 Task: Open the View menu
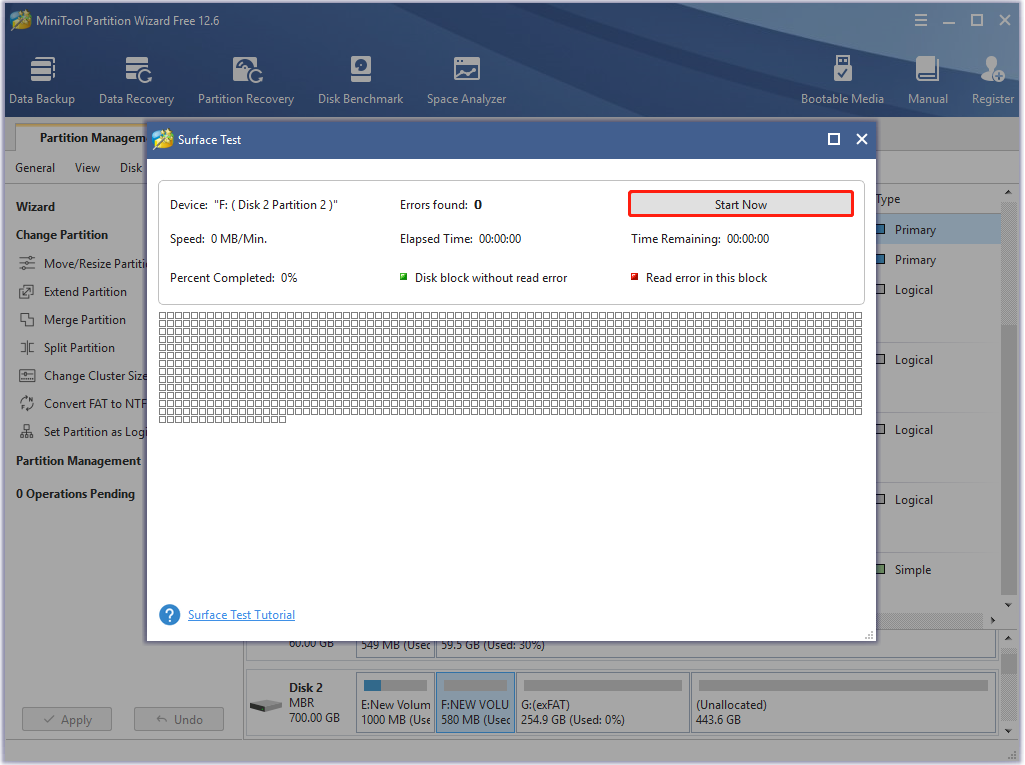(87, 168)
